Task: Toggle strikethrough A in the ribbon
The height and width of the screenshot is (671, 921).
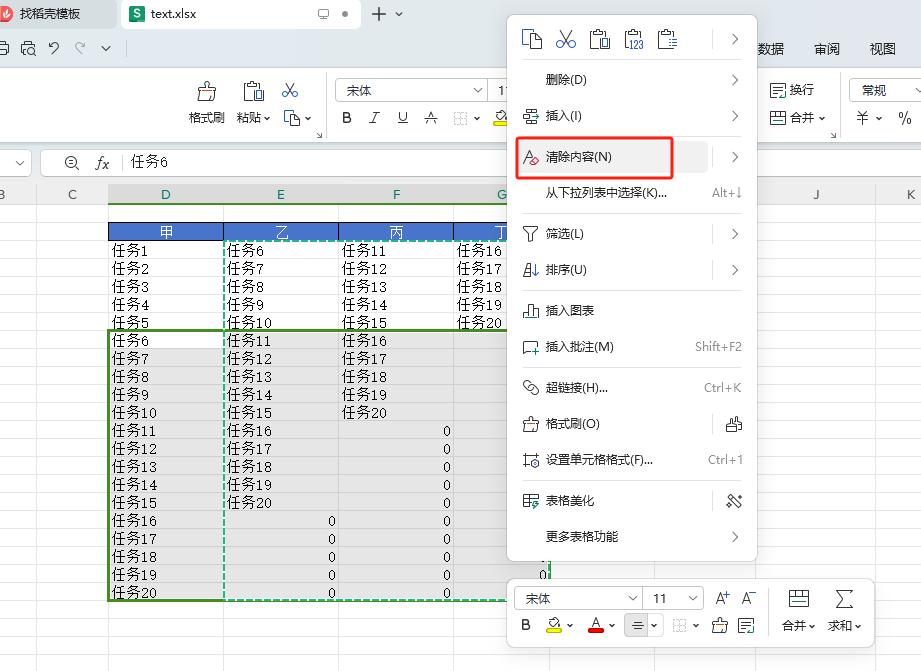Action: coord(431,118)
